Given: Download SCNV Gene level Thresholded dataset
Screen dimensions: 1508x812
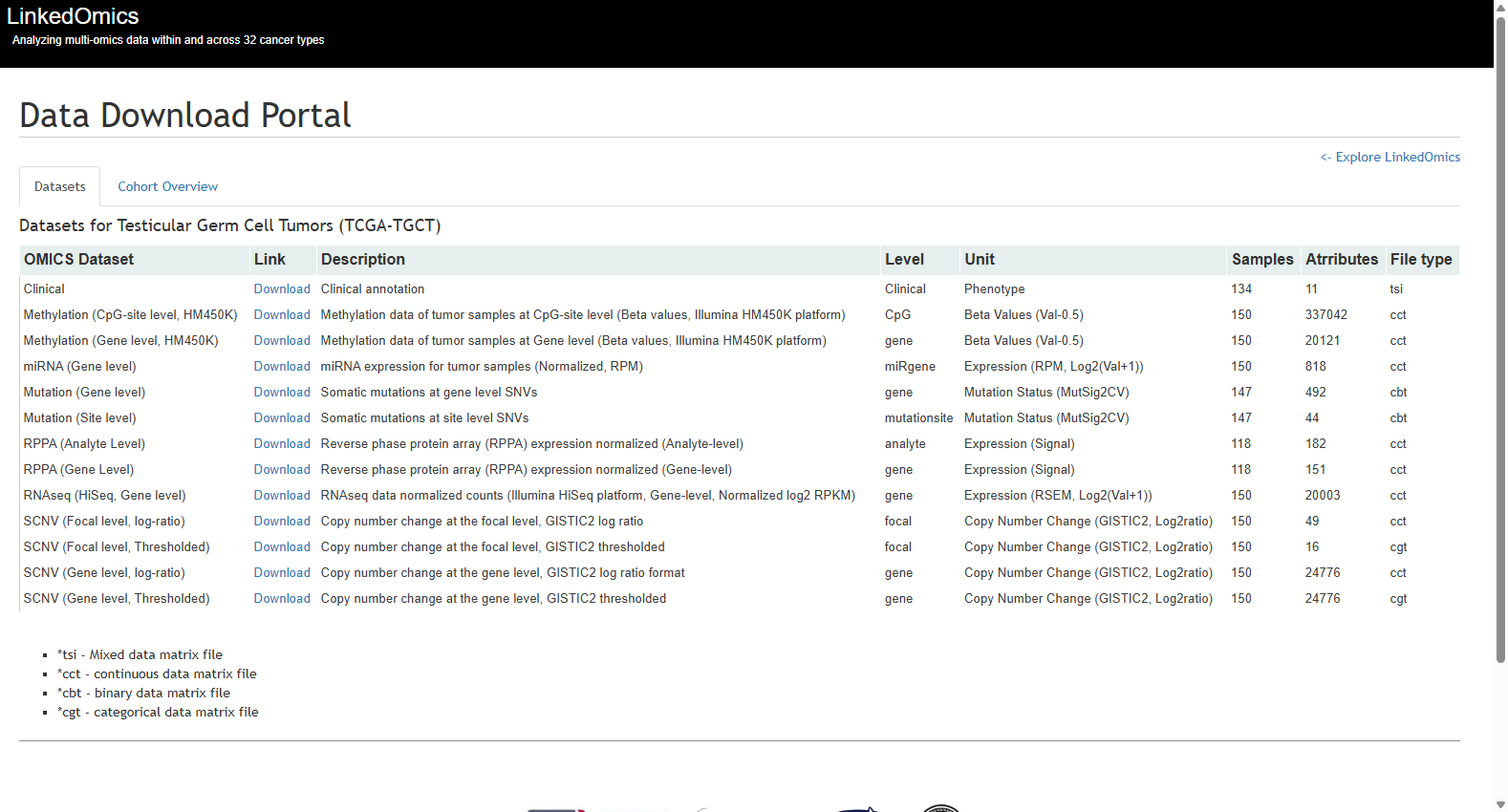Looking at the screenshot, I should [282, 598].
